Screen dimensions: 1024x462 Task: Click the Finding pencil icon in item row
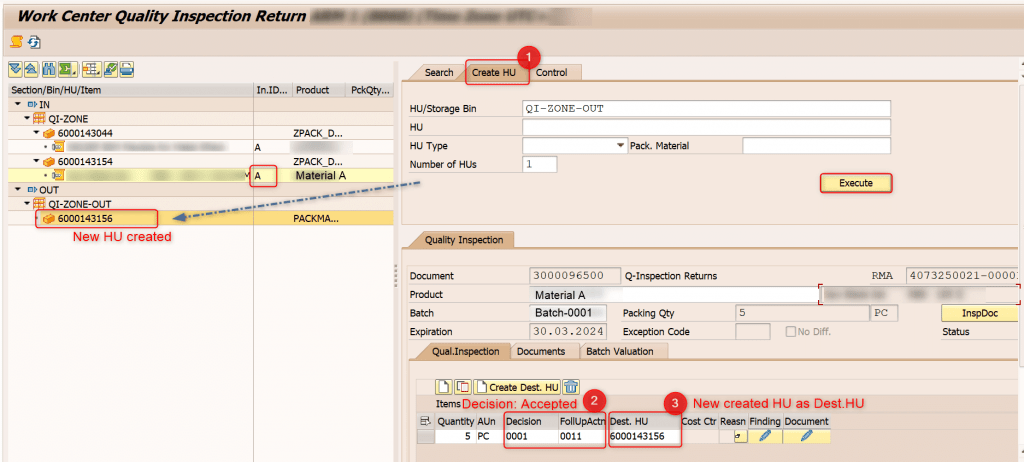(765, 436)
